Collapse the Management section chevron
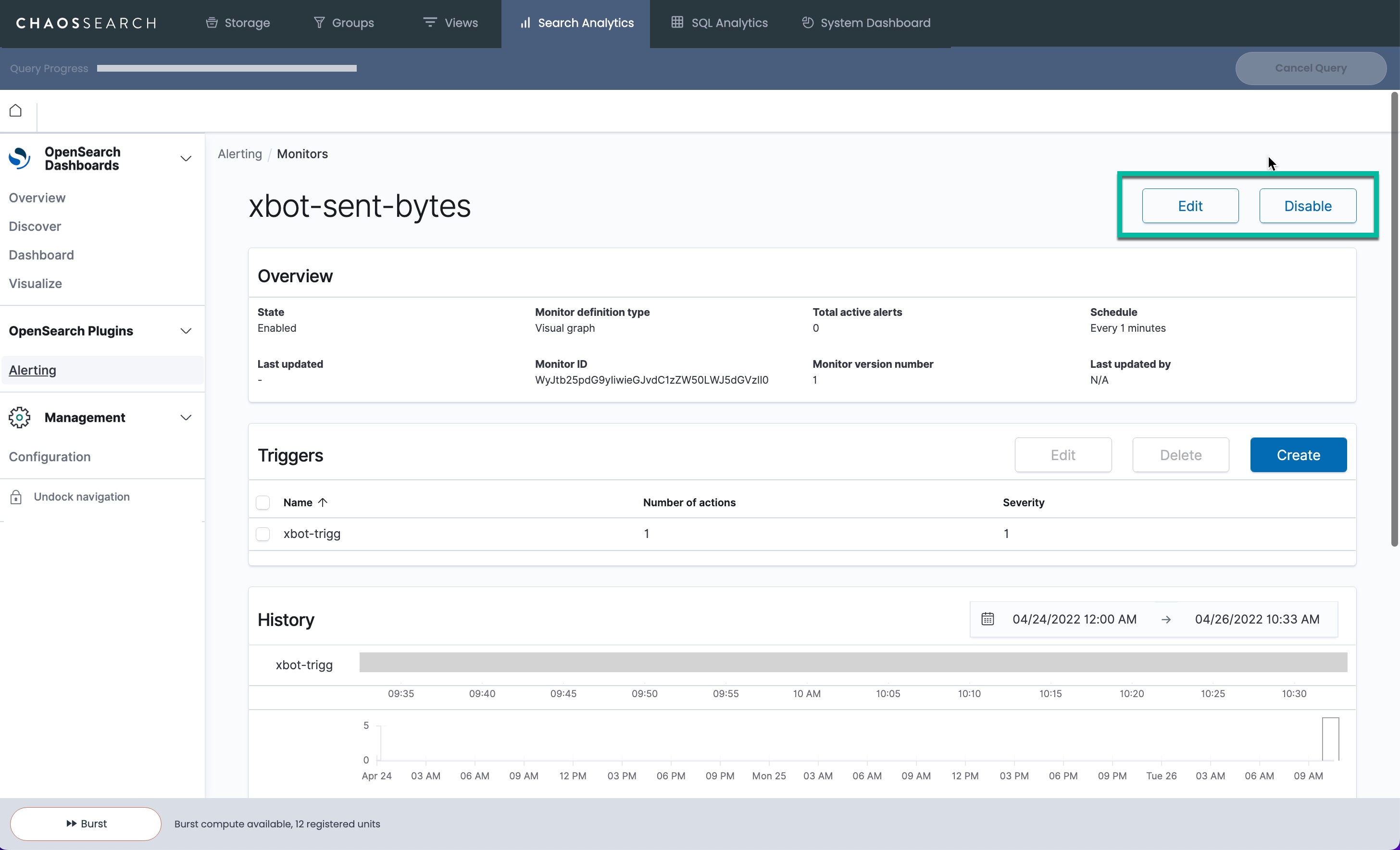This screenshot has width=1400, height=850. point(186,418)
